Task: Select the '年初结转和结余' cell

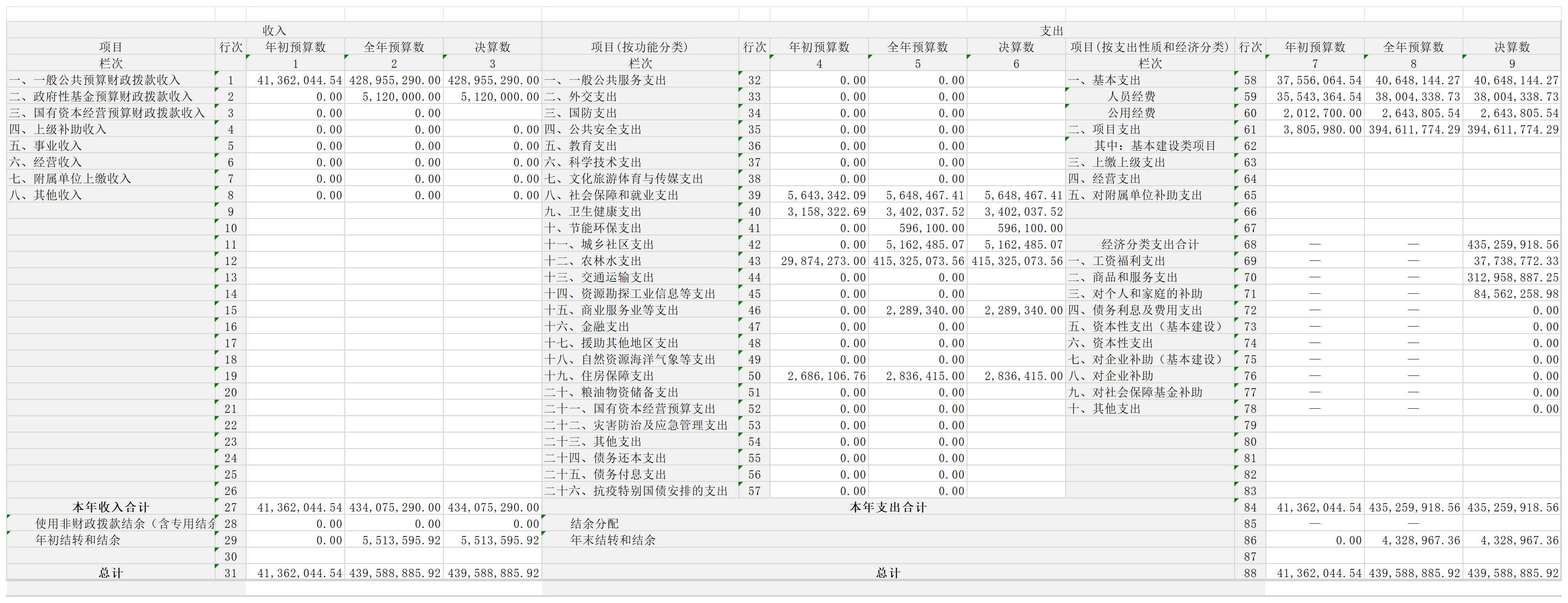Action: tap(111, 540)
